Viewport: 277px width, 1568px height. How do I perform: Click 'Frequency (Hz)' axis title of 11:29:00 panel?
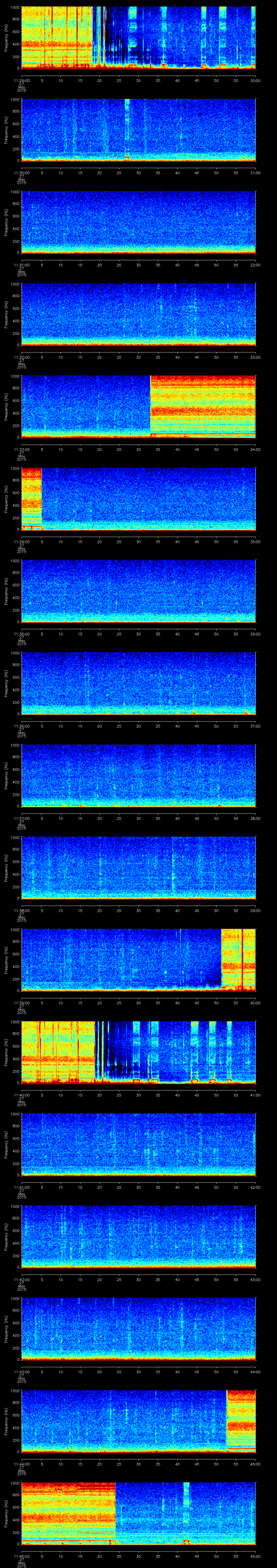7,38
